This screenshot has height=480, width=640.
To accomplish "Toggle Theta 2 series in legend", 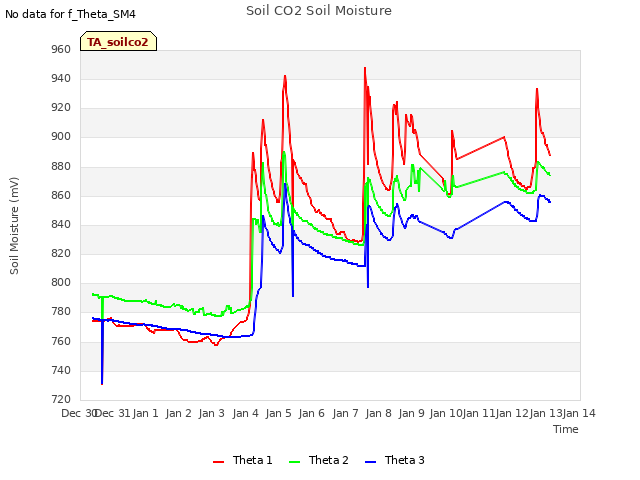I will [x=319, y=460].
